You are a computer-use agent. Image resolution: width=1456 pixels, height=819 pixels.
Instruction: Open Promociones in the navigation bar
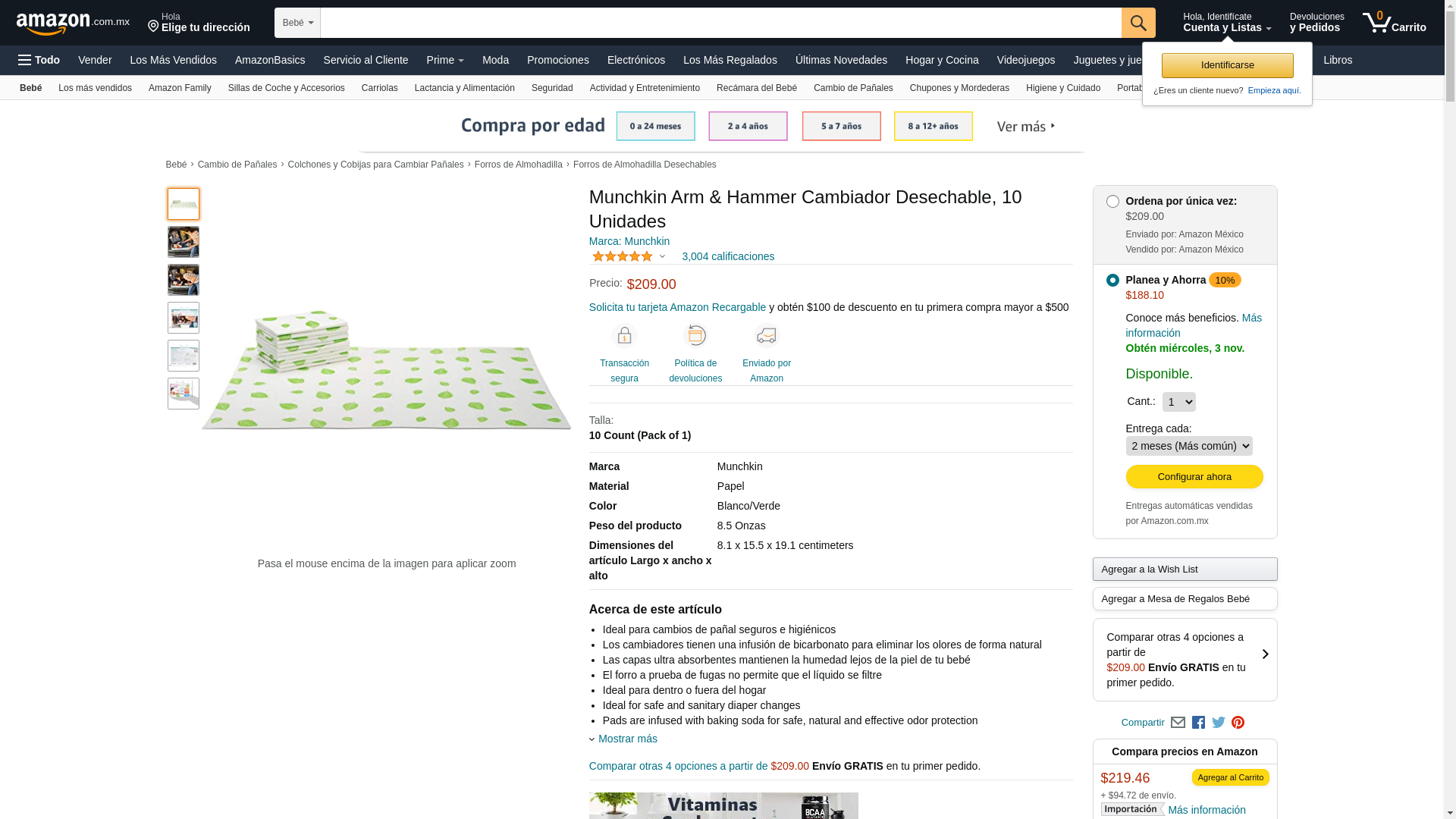557,60
